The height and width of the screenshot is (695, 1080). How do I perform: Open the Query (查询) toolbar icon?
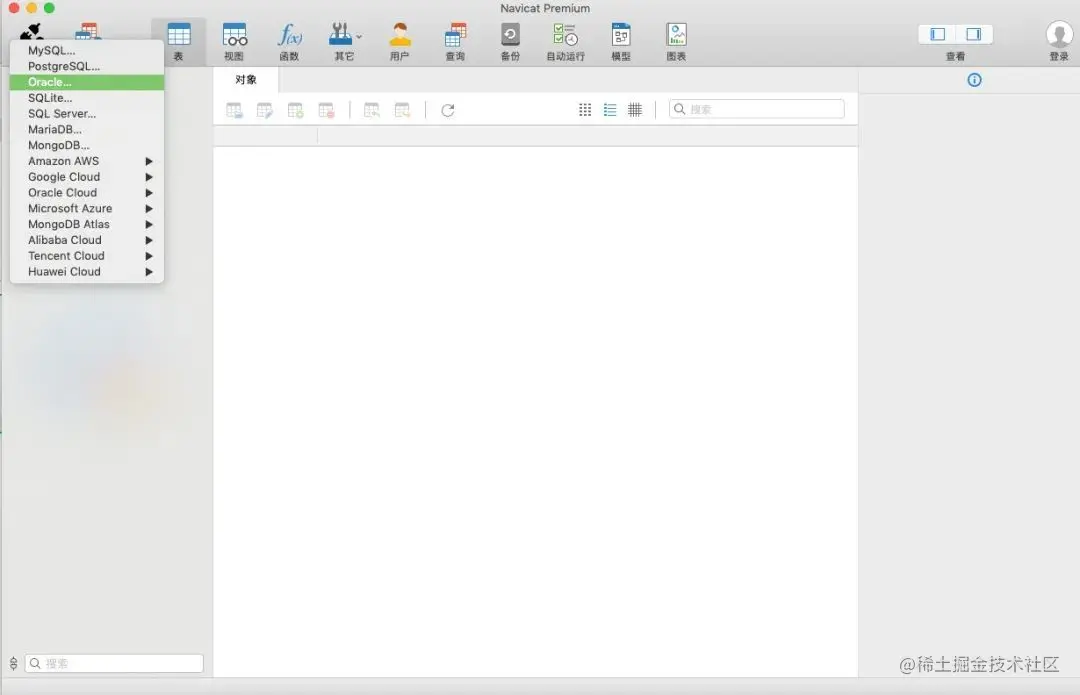[x=455, y=41]
